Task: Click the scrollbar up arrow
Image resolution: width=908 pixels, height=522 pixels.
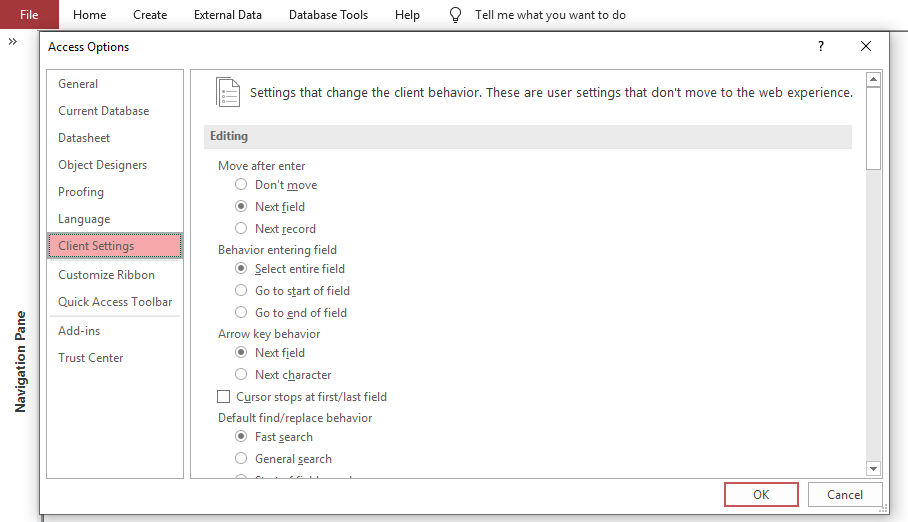Action: [x=873, y=79]
